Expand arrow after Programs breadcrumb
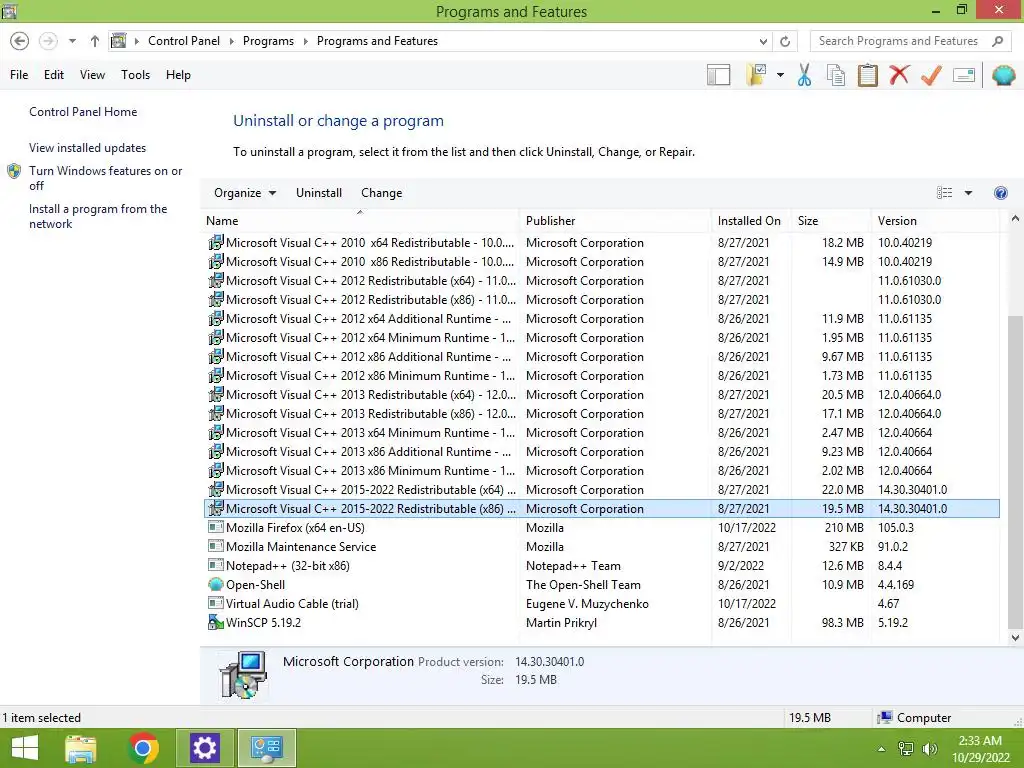 (306, 41)
